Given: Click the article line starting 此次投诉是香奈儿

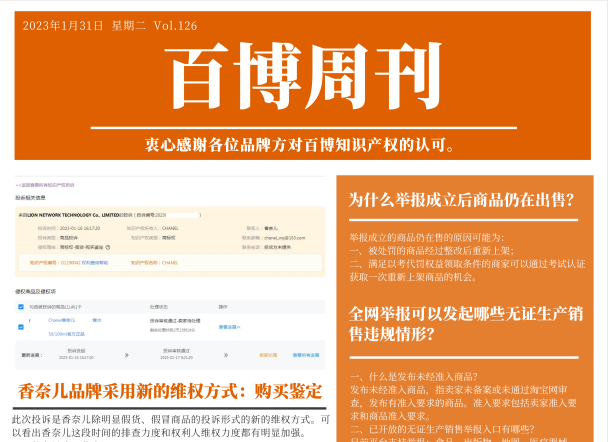Looking at the screenshot, I should 171,420.
